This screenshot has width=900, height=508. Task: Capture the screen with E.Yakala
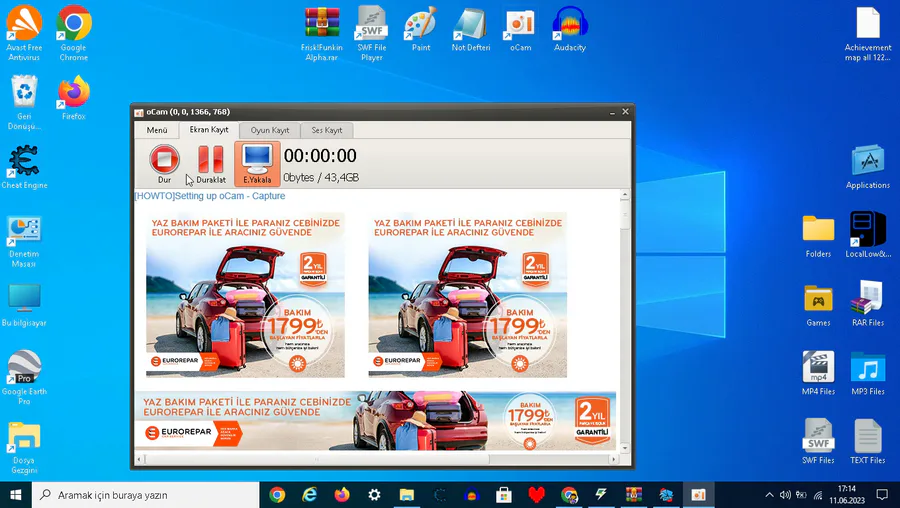257,164
